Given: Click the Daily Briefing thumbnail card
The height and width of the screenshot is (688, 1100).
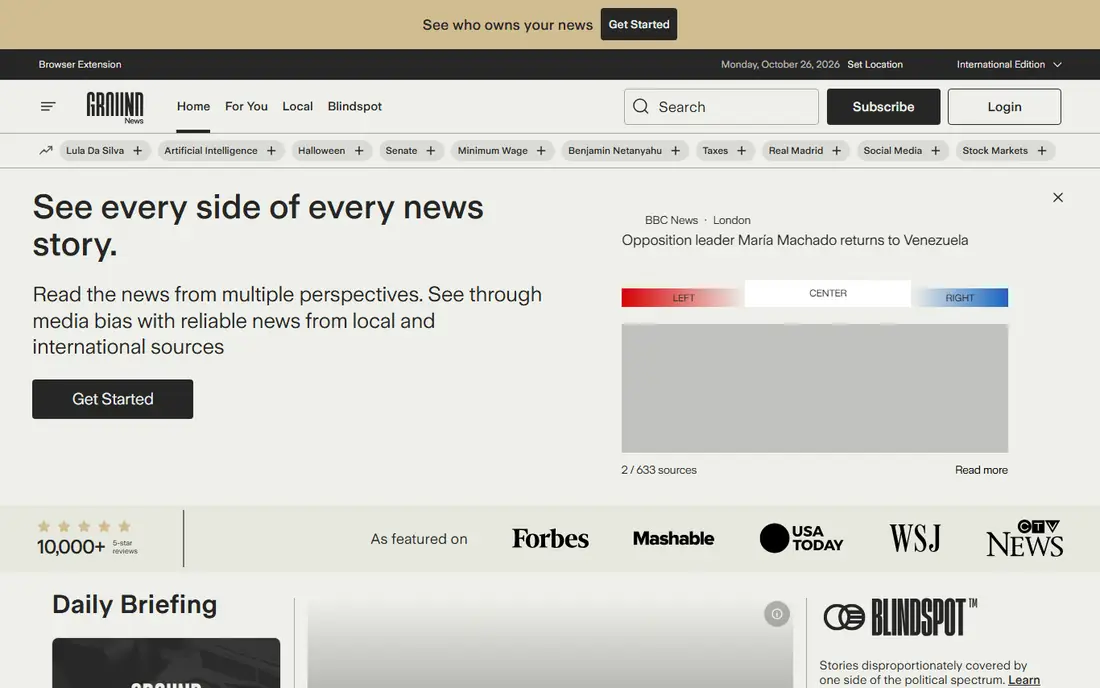Looking at the screenshot, I should click(x=166, y=663).
